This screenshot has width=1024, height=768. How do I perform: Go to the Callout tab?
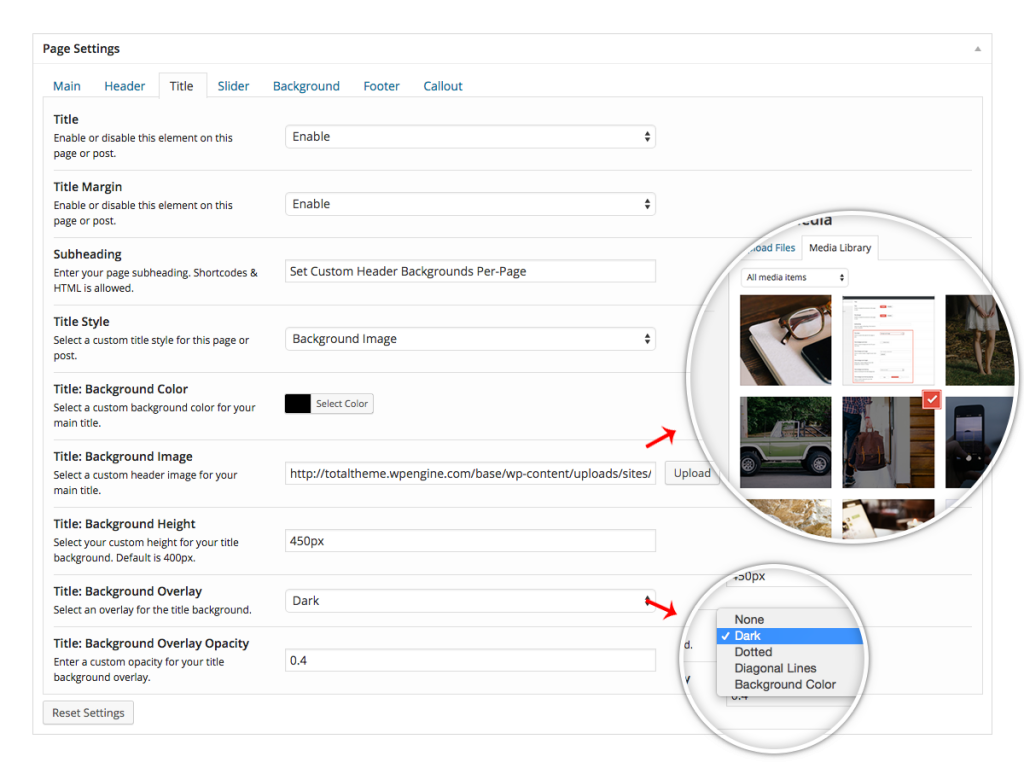[x=442, y=86]
